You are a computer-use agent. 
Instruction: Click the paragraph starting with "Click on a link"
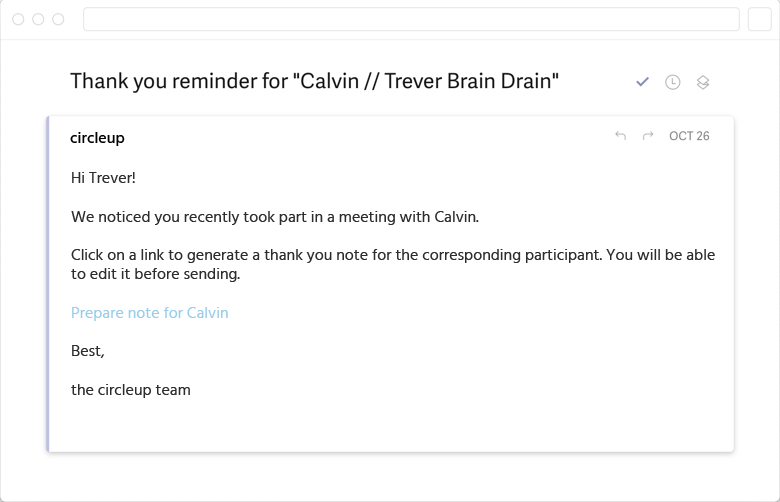[x=393, y=264]
